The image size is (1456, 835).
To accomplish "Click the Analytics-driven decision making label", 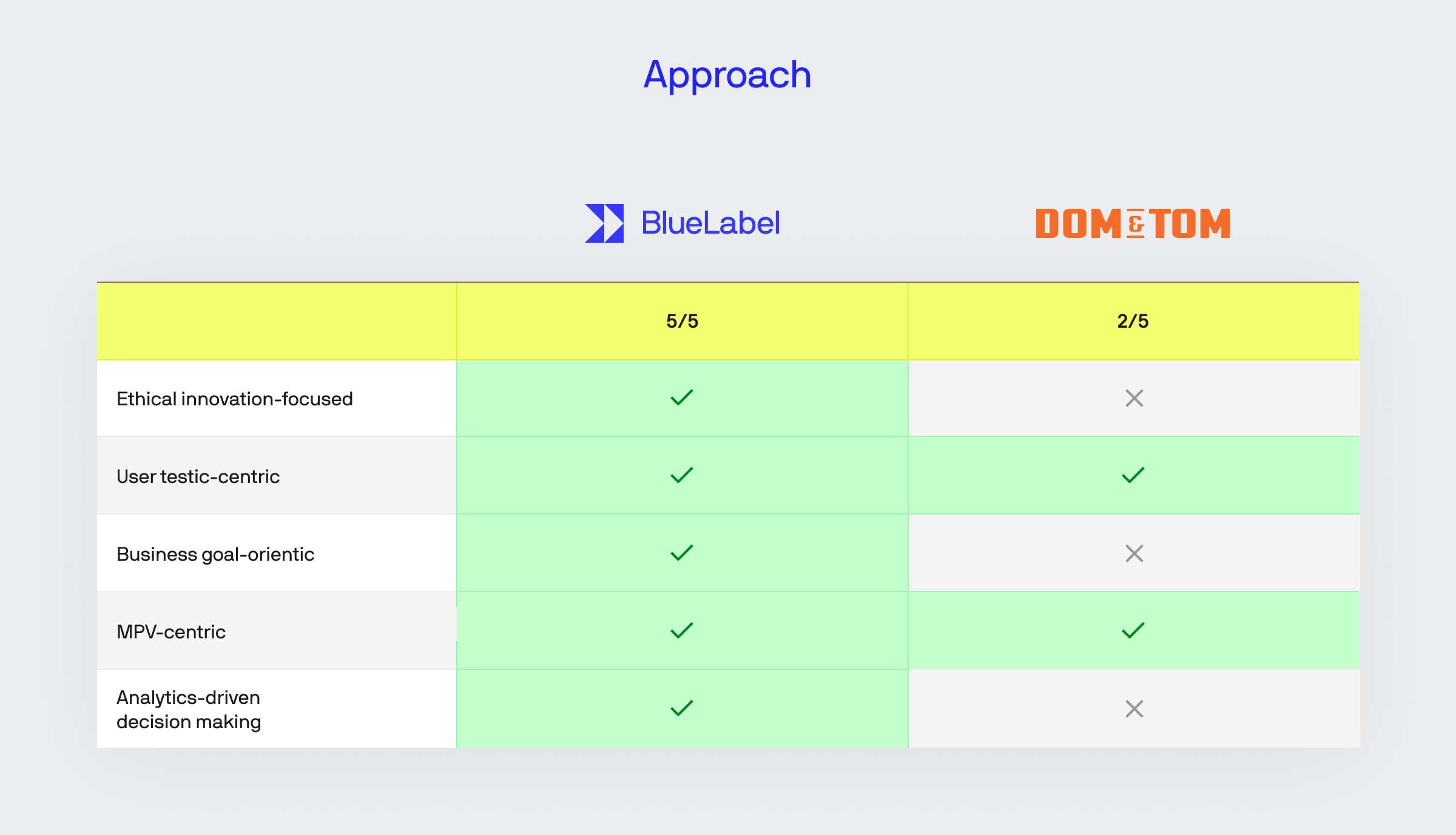I will 189,709.
